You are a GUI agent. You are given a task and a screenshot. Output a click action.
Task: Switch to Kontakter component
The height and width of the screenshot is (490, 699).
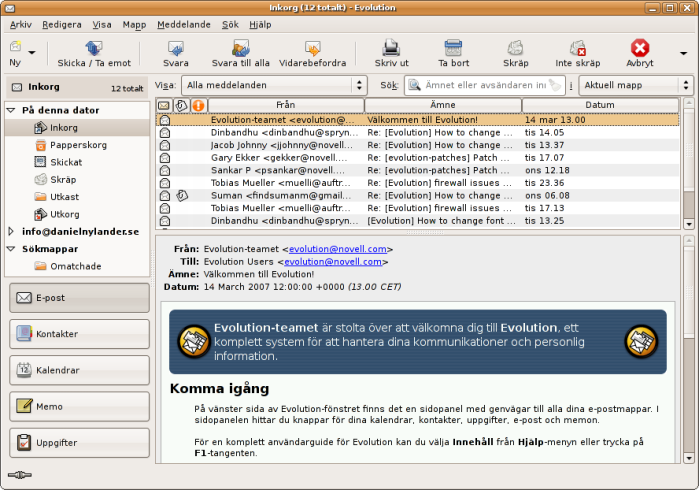click(79, 334)
